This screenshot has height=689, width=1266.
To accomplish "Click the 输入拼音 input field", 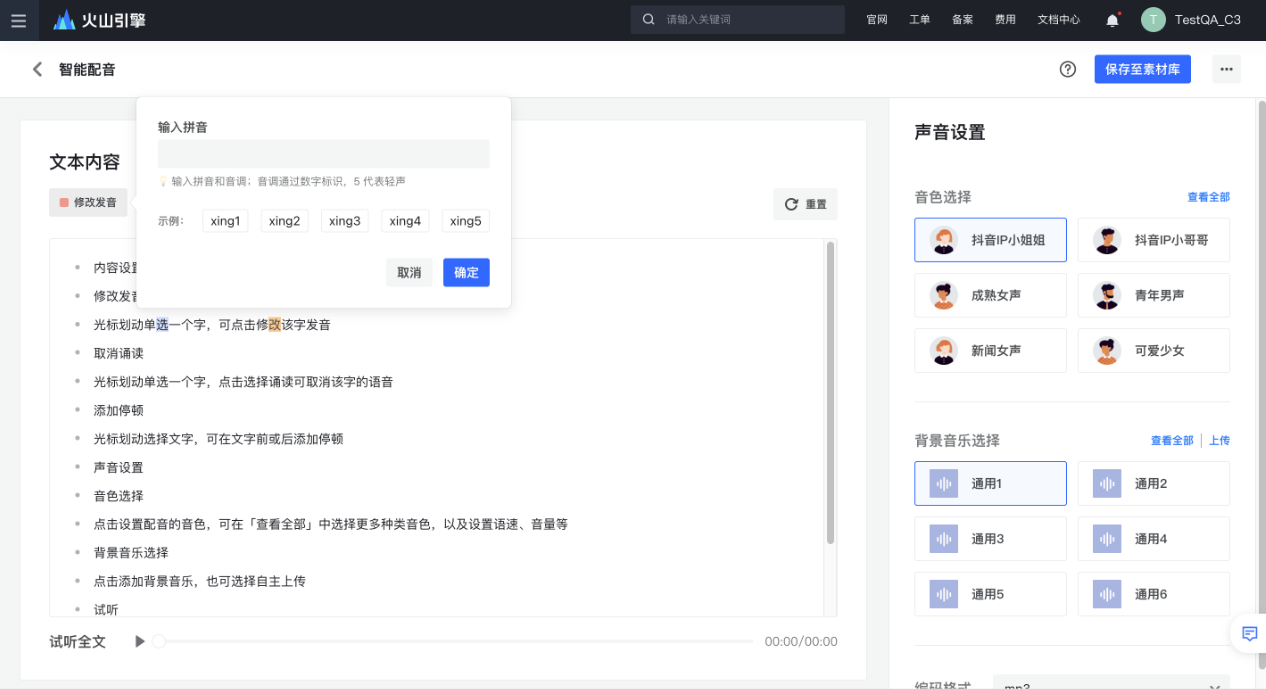I will (x=323, y=154).
